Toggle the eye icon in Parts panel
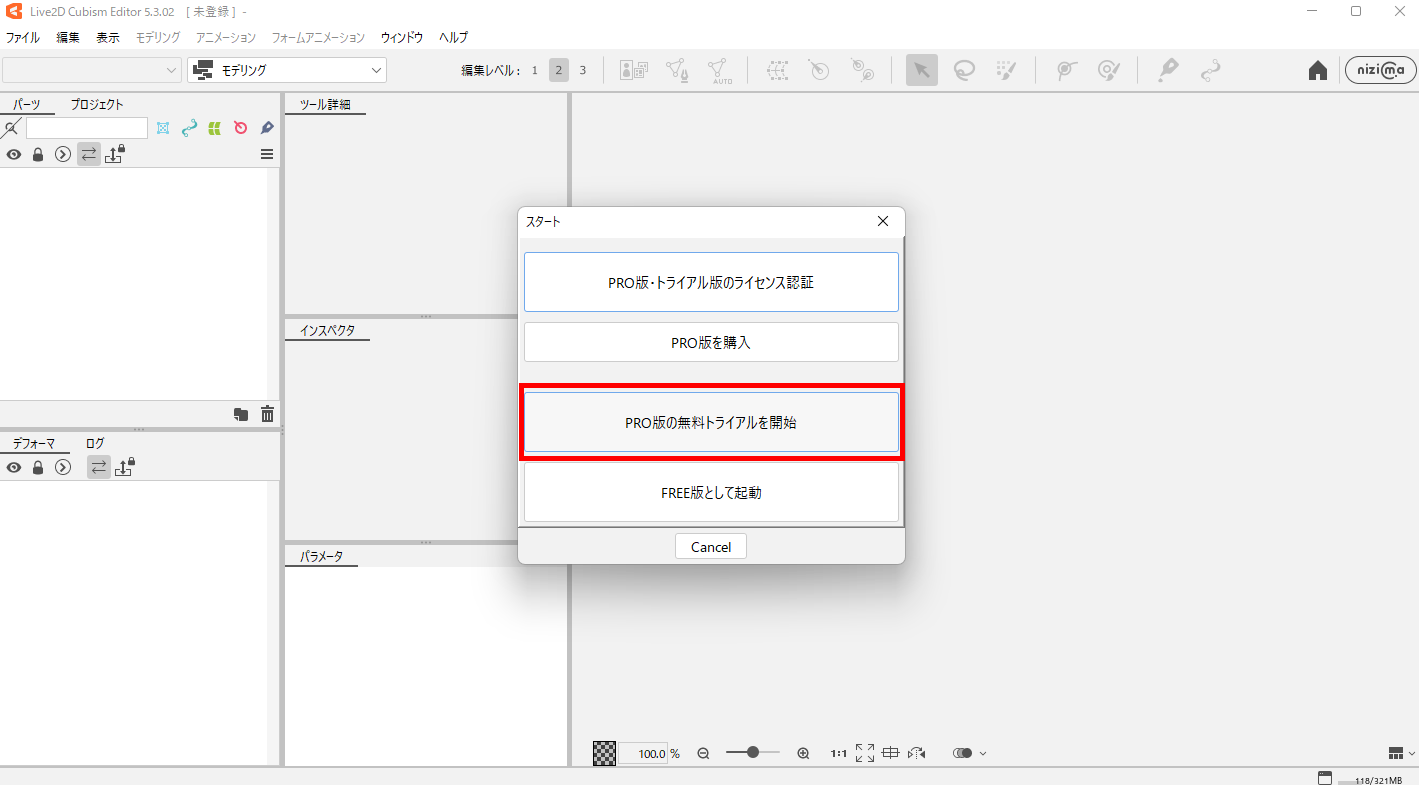 click(x=14, y=155)
